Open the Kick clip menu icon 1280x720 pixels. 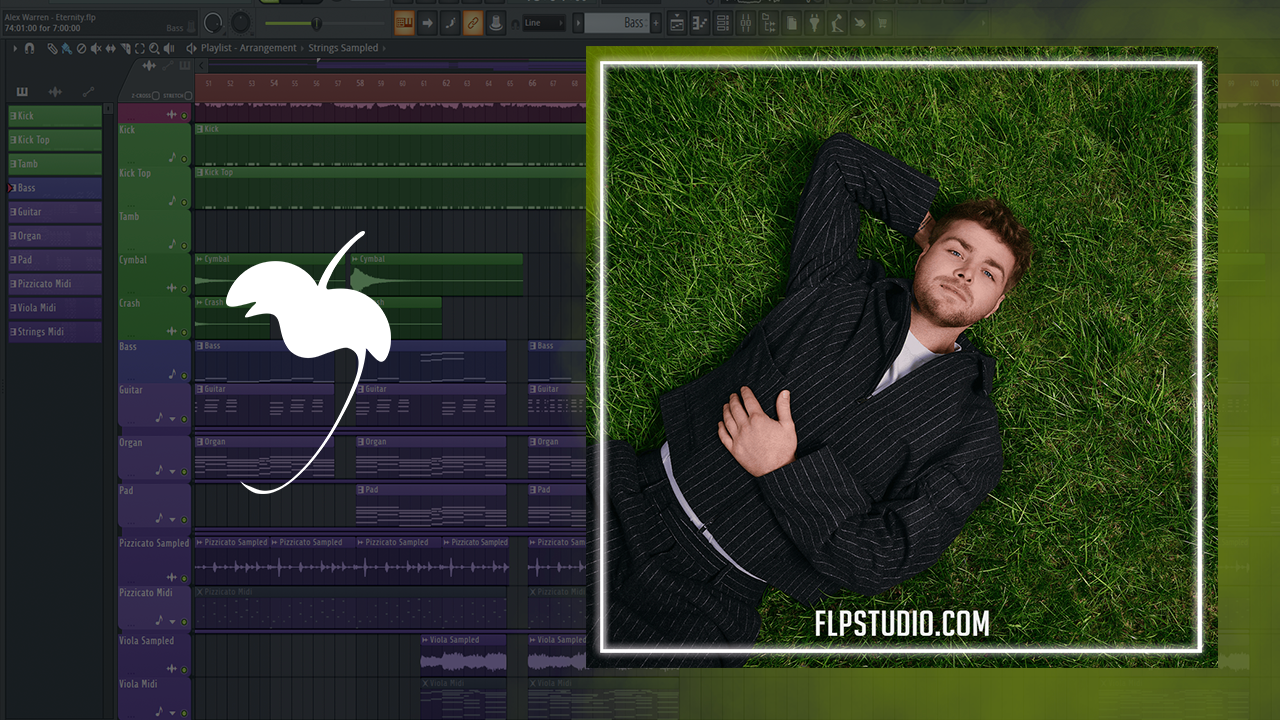point(200,129)
